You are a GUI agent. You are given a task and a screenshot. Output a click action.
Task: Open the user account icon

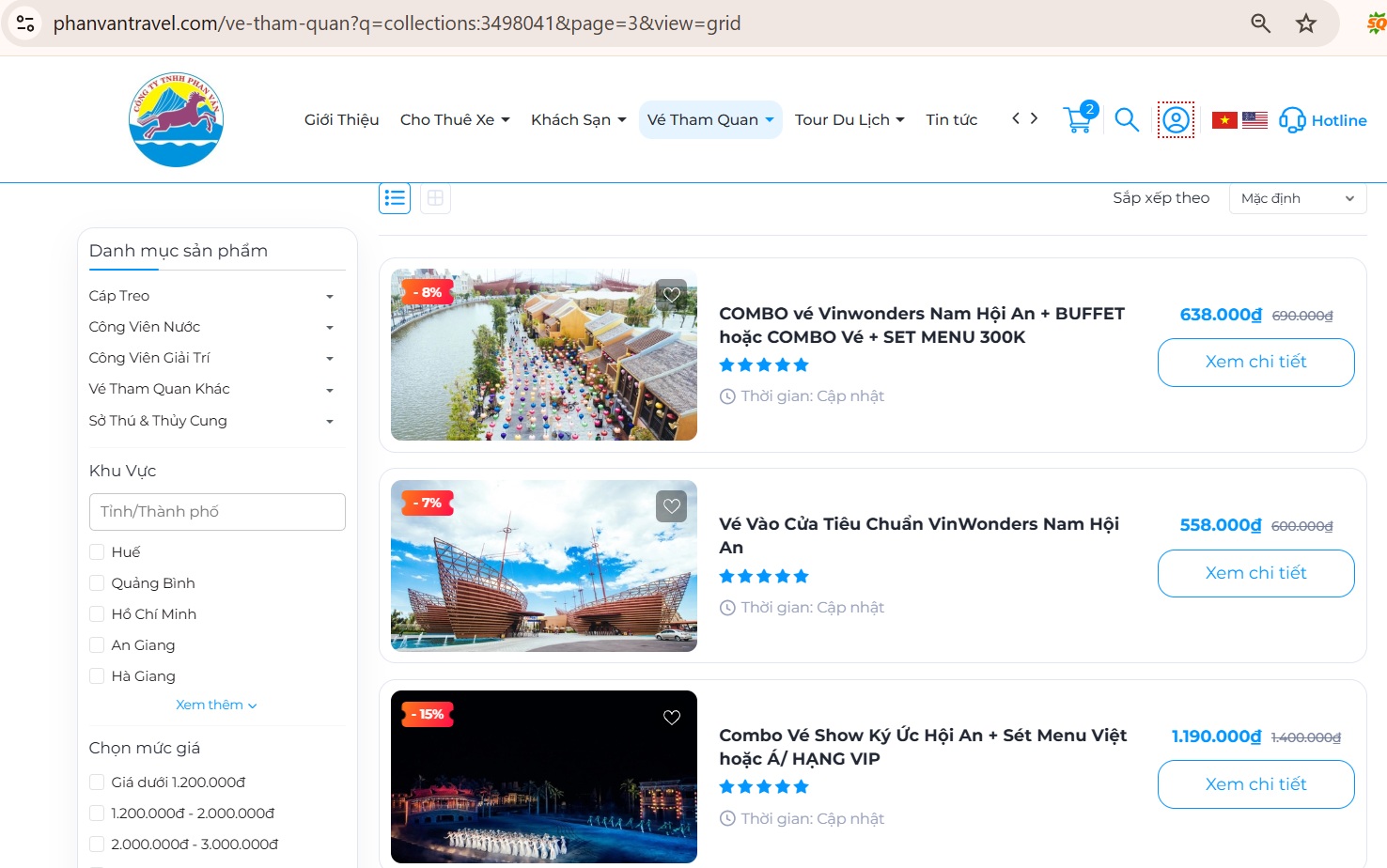[1176, 119]
